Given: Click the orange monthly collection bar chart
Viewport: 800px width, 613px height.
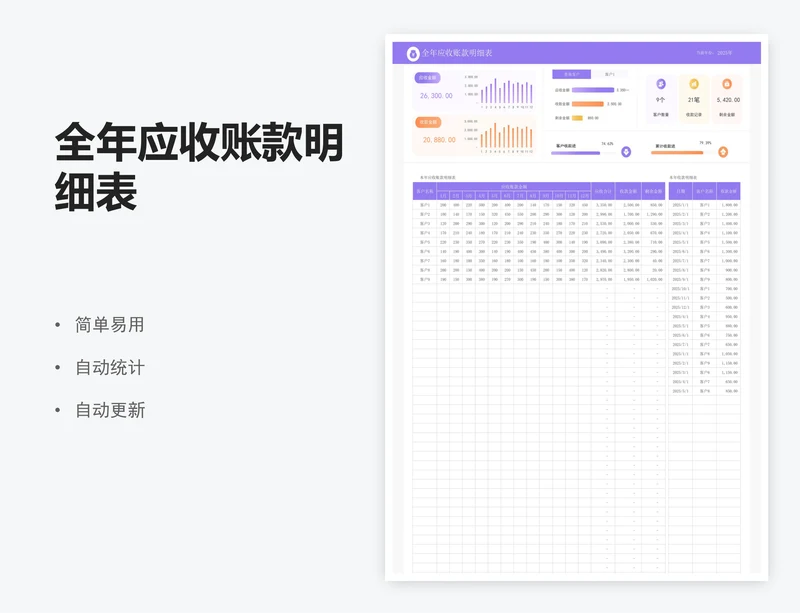Looking at the screenshot, I should click(499, 136).
